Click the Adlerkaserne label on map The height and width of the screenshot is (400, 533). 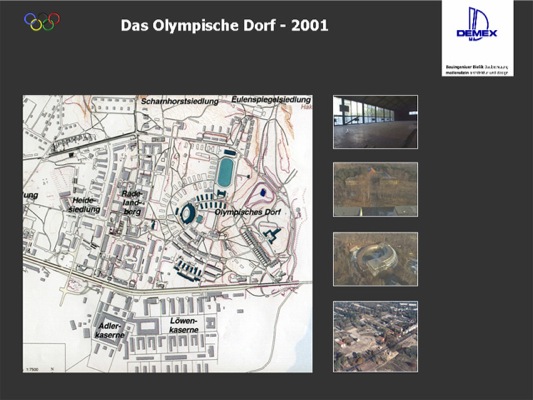tap(109, 331)
